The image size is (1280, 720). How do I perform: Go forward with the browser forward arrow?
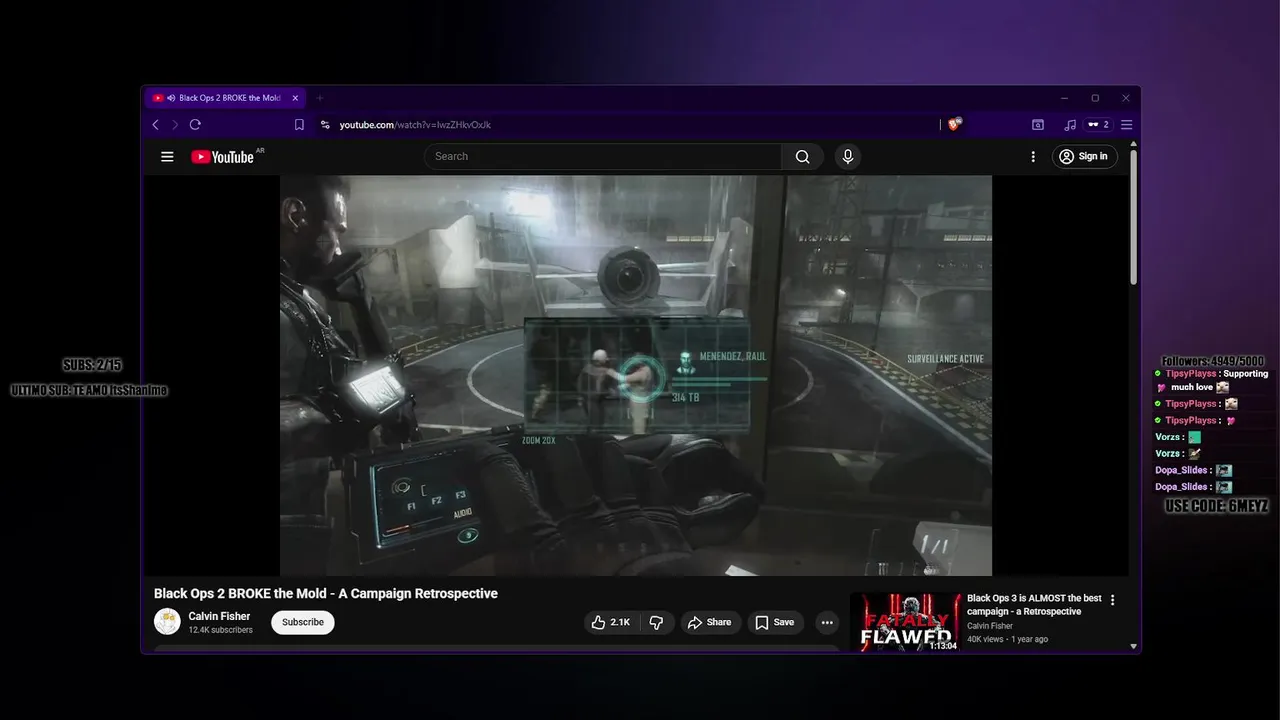(175, 125)
